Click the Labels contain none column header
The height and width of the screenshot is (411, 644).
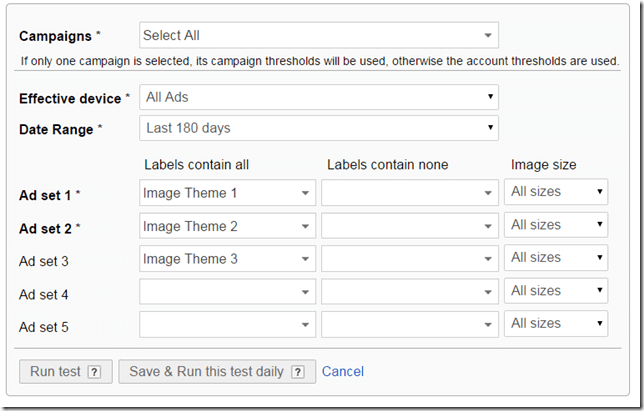[x=387, y=165]
